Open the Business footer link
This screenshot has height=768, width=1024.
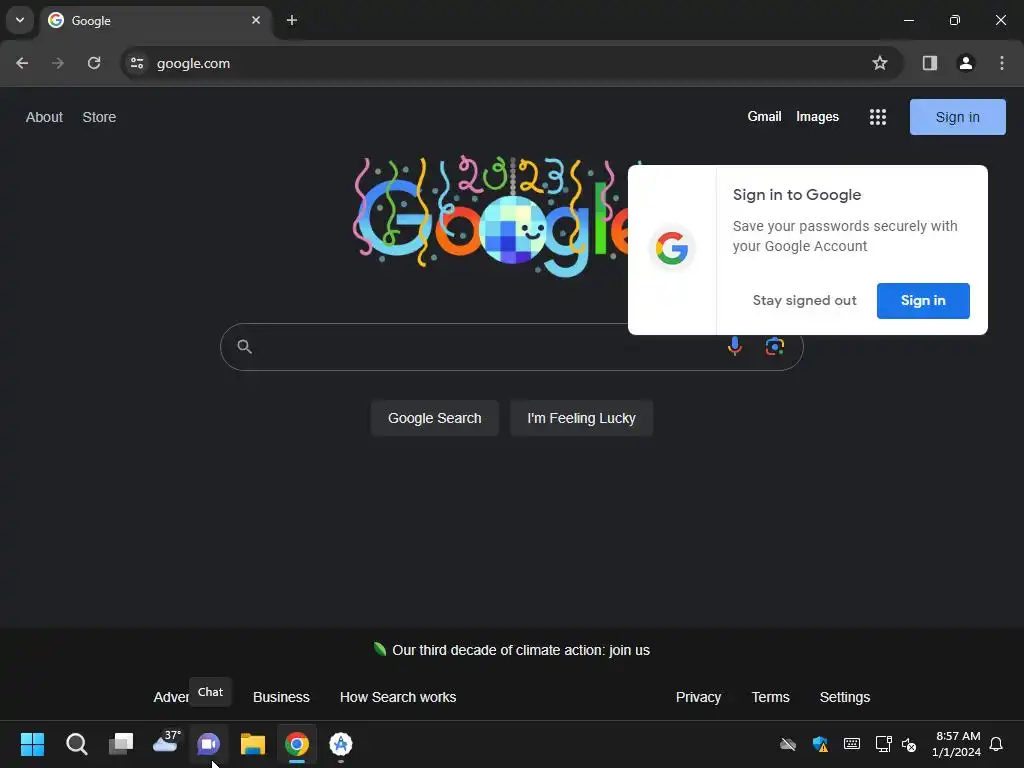tap(281, 697)
